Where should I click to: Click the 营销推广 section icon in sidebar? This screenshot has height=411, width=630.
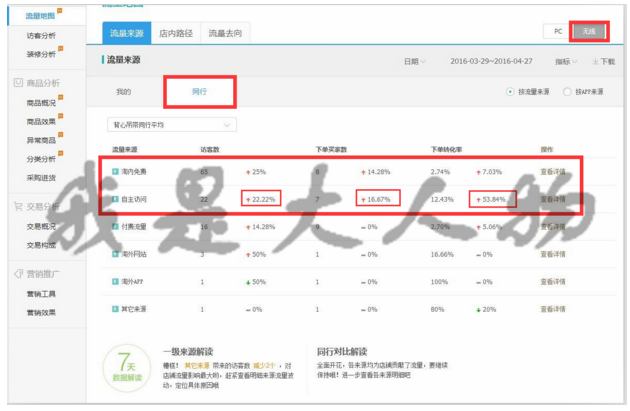coord(18,274)
